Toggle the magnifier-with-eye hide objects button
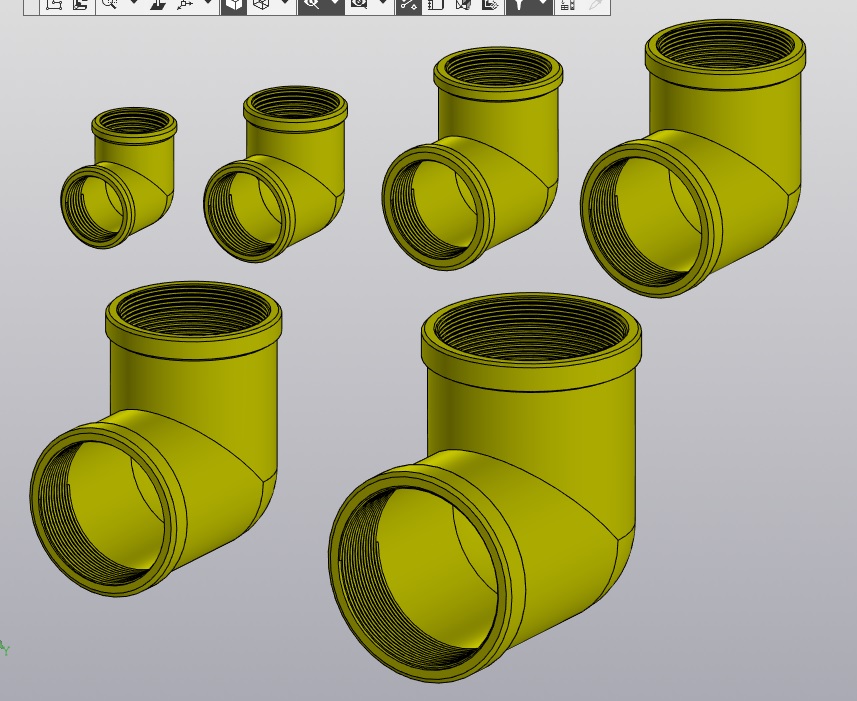857x701 pixels. pos(312,5)
